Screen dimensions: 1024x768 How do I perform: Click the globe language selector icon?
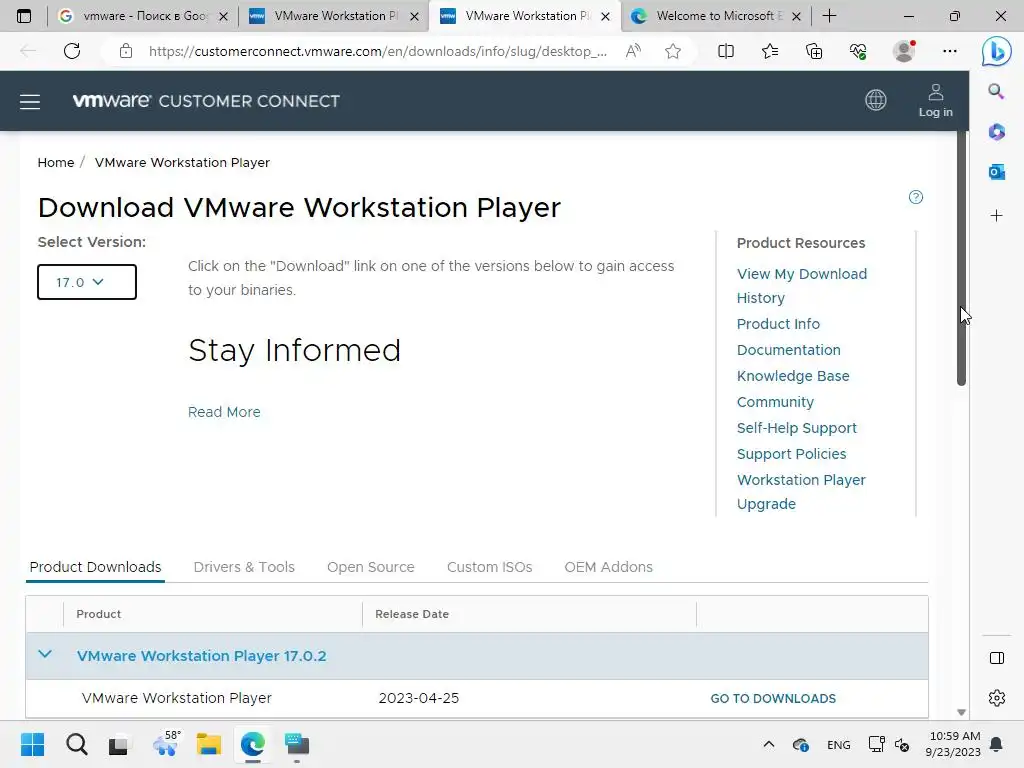click(x=876, y=100)
